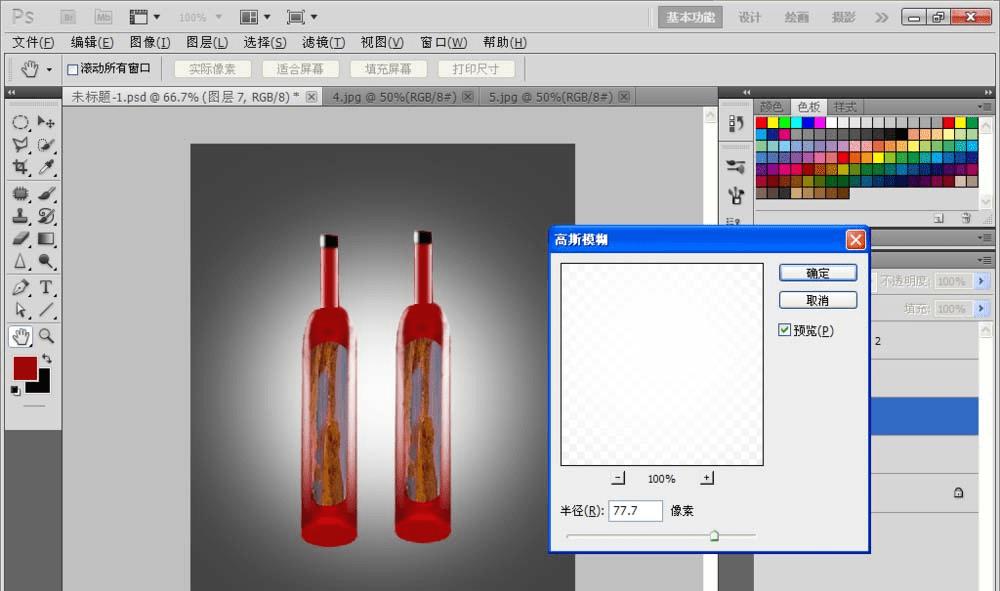
Task: Swap foreground and background colors
Action: point(47,358)
